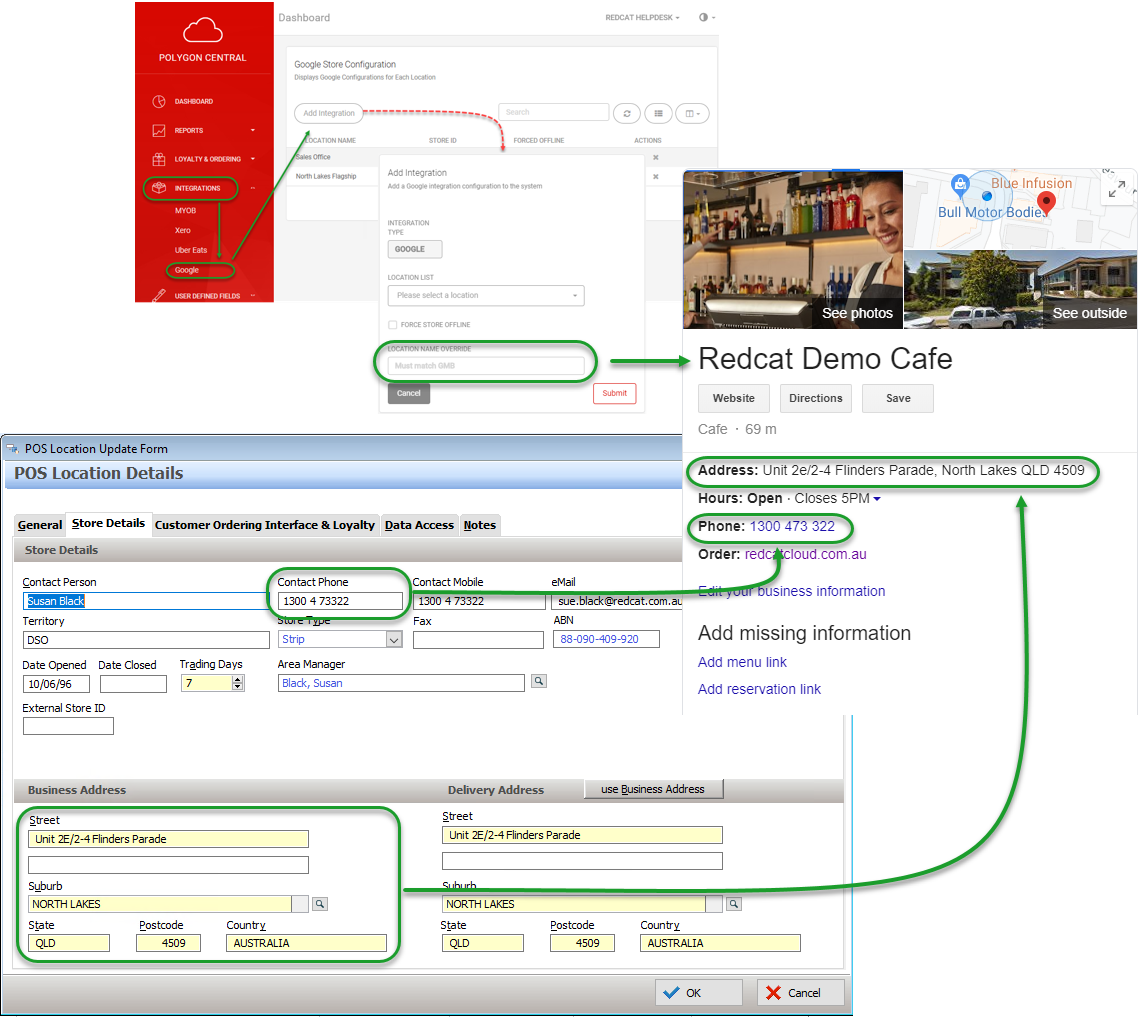This screenshot has width=1139, height=1017.
Task: Open Customer Ordering Interface & Loyalty tab
Action: 264,525
